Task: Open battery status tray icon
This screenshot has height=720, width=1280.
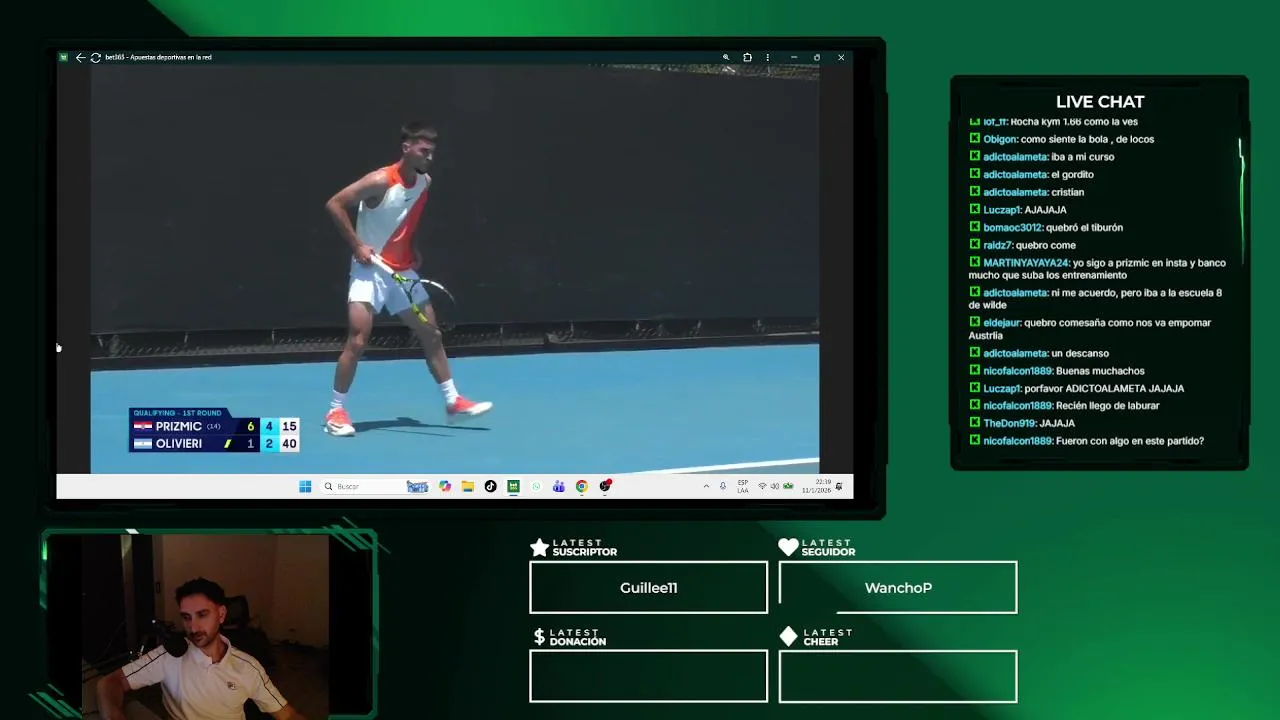Action: 788,486
